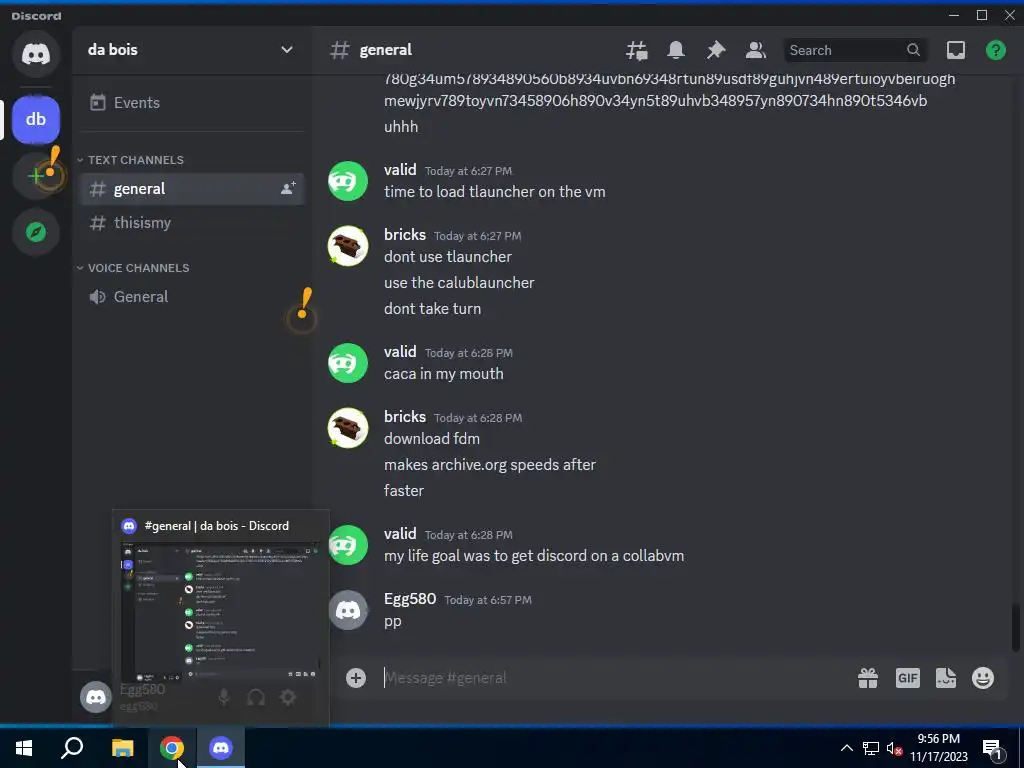Open the emoji picker smiley
This screenshot has height=768, width=1024.
pos(983,678)
